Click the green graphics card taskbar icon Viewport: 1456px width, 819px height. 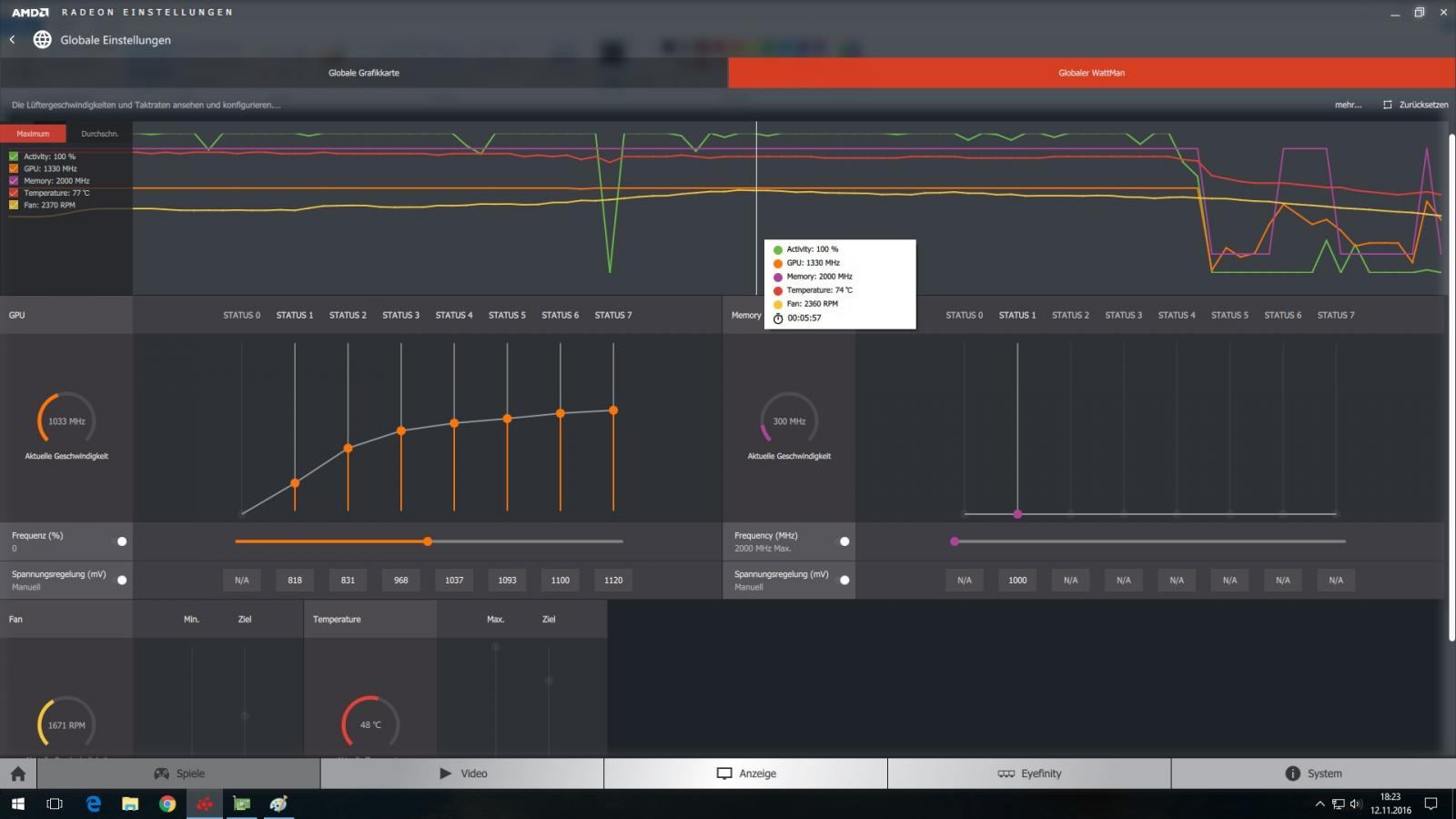[242, 804]
